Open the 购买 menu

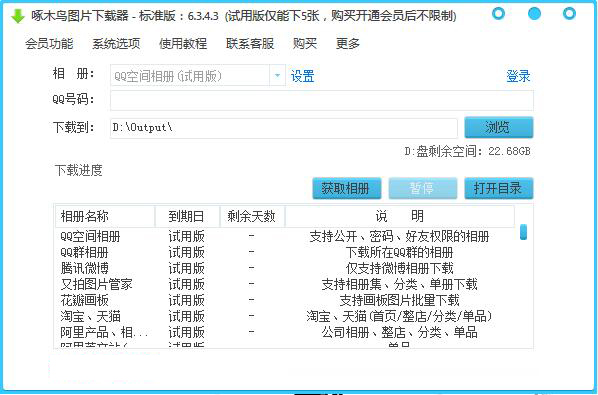click(305, 44)
